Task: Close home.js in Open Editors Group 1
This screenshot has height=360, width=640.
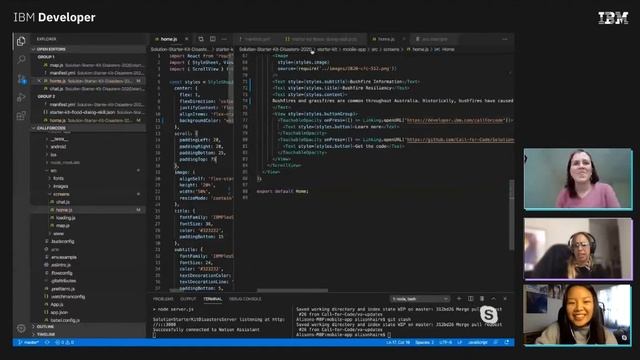Action: pyautogui.click(x=39, y=81)
